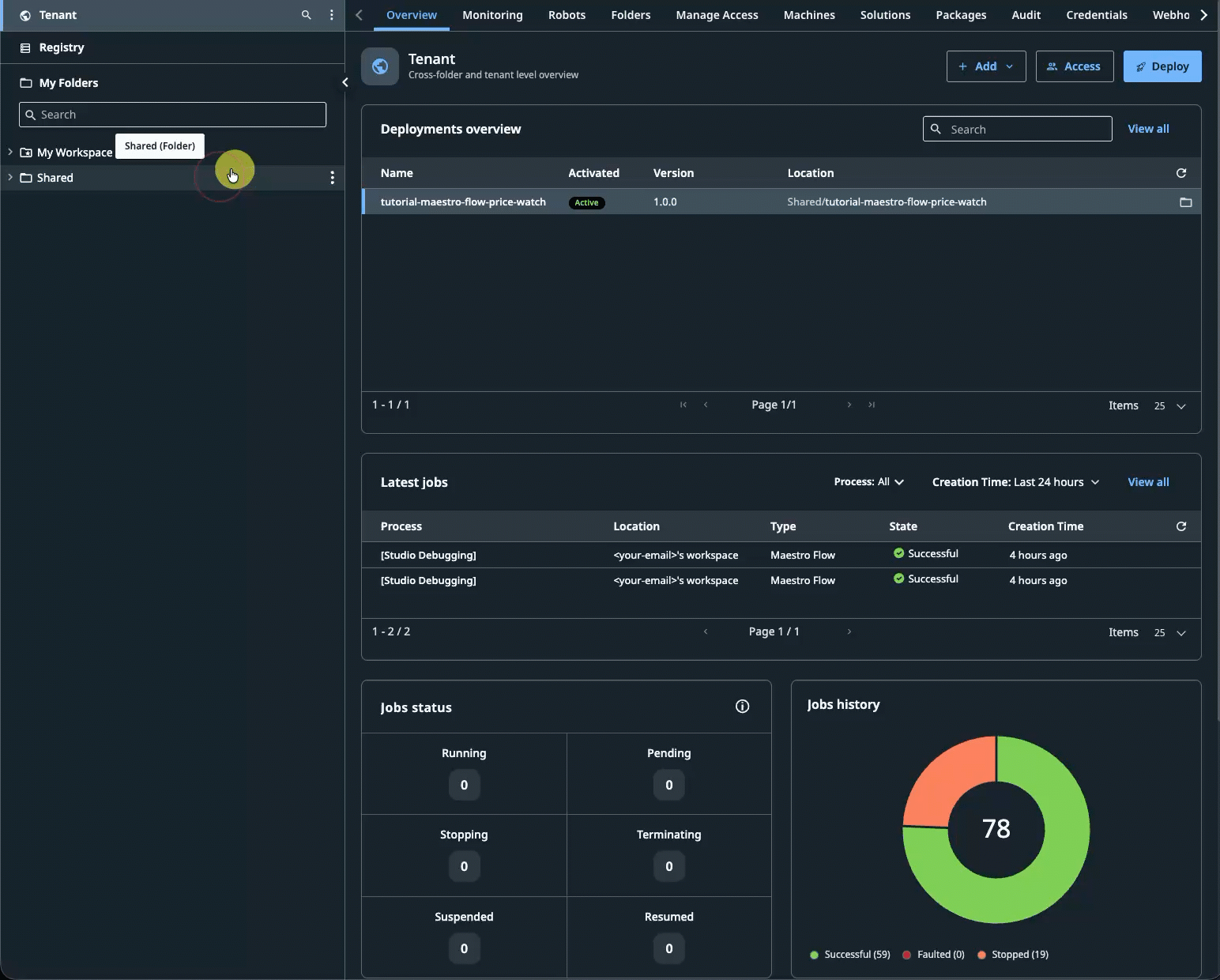Click View all in Deployments overview
Screen dimensions: 1220x980
pos(1148,129)
